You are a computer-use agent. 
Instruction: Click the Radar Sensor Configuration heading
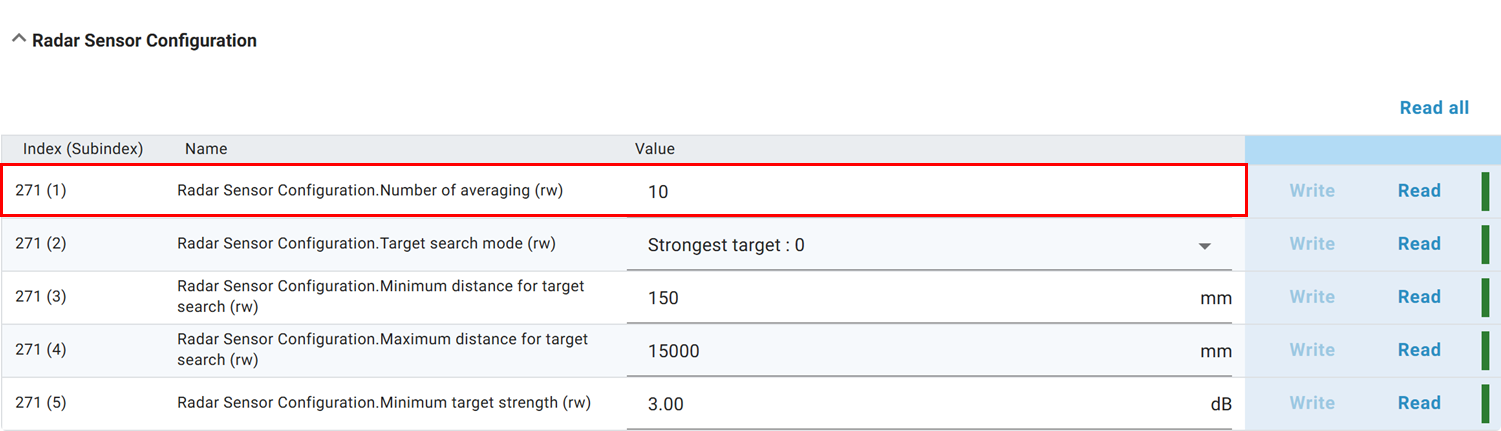(144, 41)
